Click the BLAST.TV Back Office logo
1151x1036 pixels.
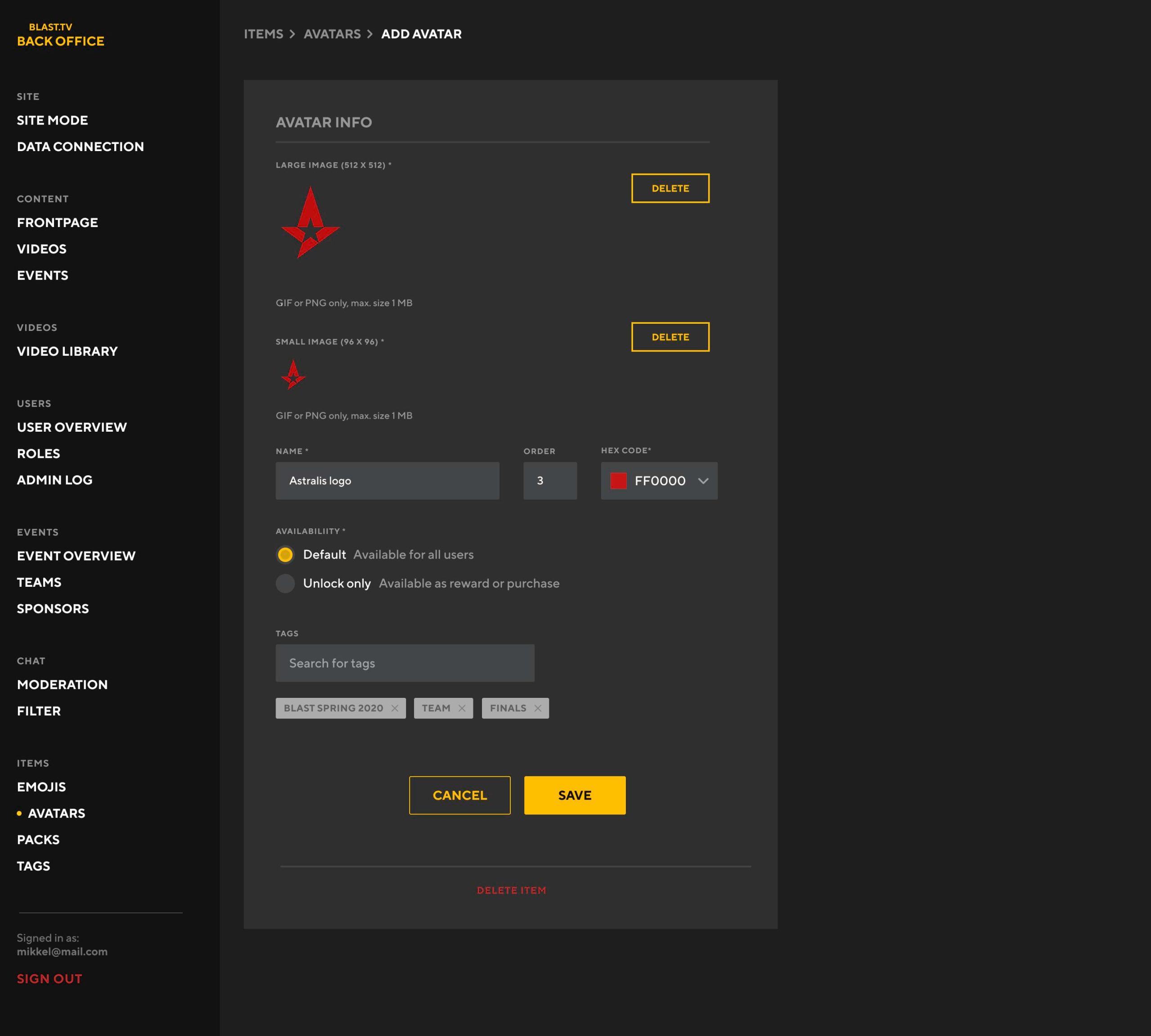pos(60,35)
